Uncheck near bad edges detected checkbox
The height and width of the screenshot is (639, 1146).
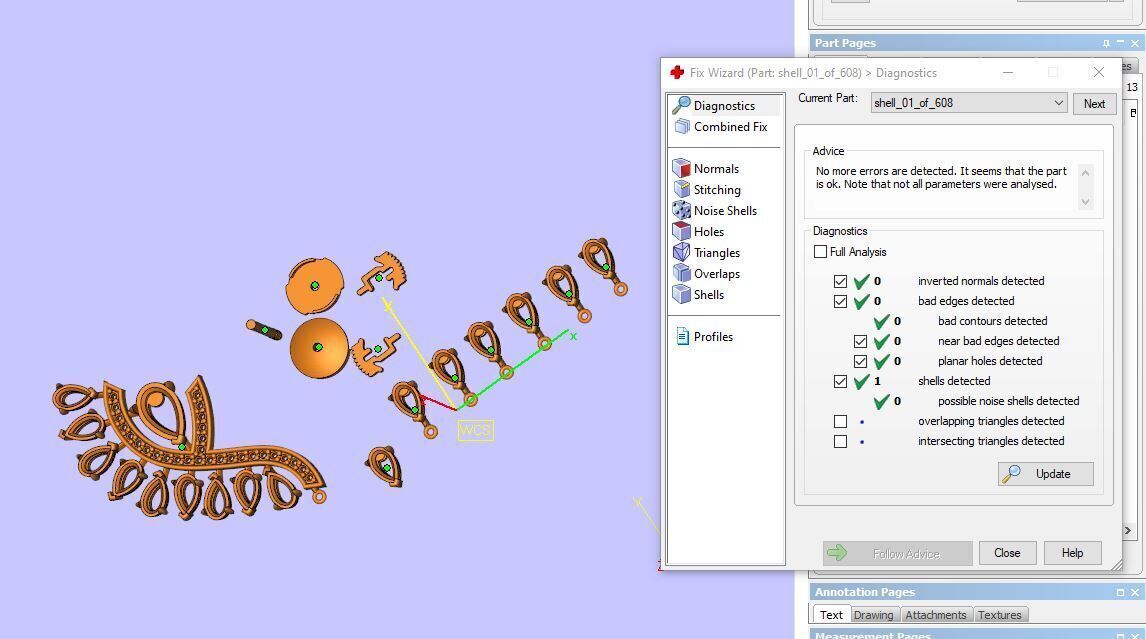[860, 341]
